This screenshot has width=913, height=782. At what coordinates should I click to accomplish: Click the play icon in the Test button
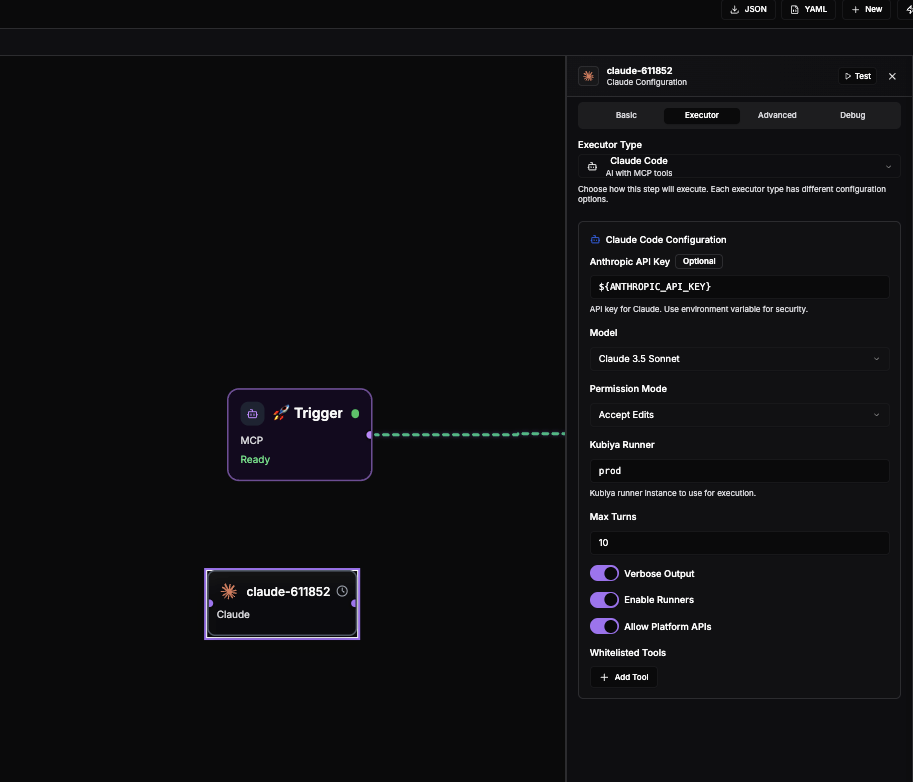848,76
